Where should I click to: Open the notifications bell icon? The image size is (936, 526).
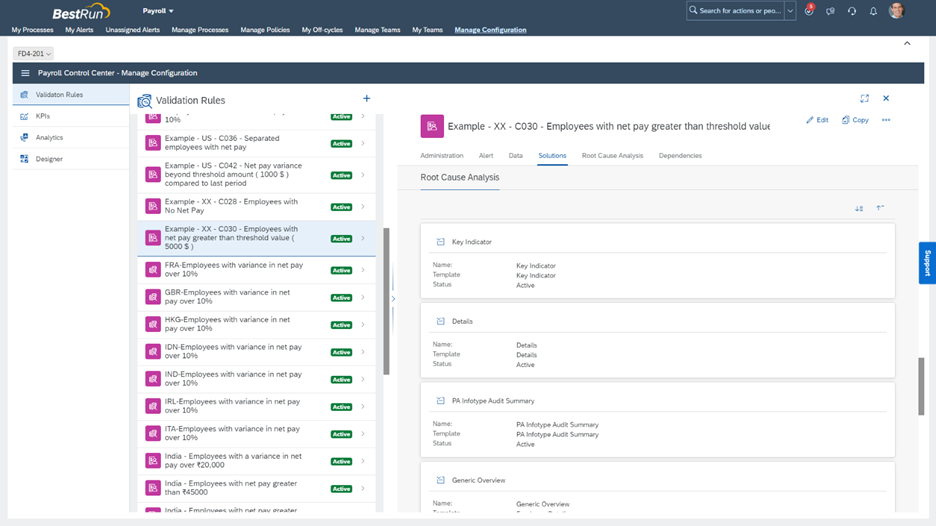(x=873, y=11)
